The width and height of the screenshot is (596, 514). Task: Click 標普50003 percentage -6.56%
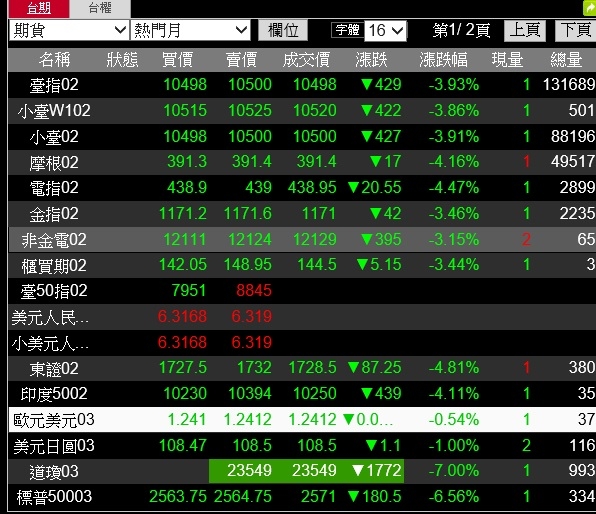pyautogui.click(x=453, y=497)
